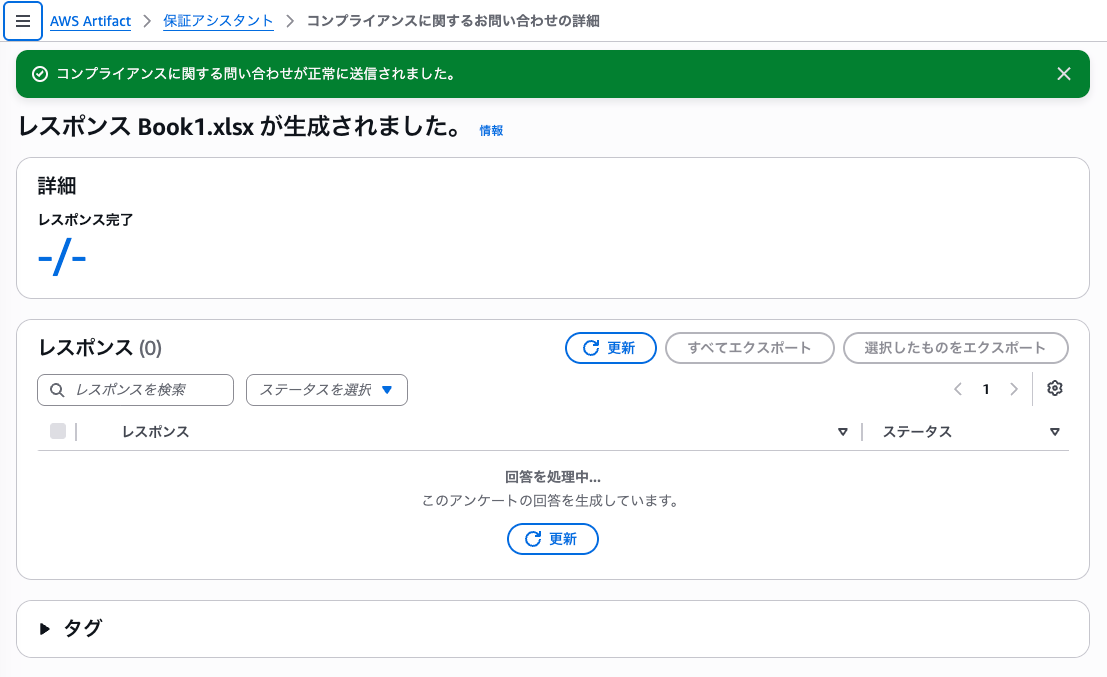The image size is (1107, 677).
Task: Open the 情報 info link
Action: click(491, 131)
